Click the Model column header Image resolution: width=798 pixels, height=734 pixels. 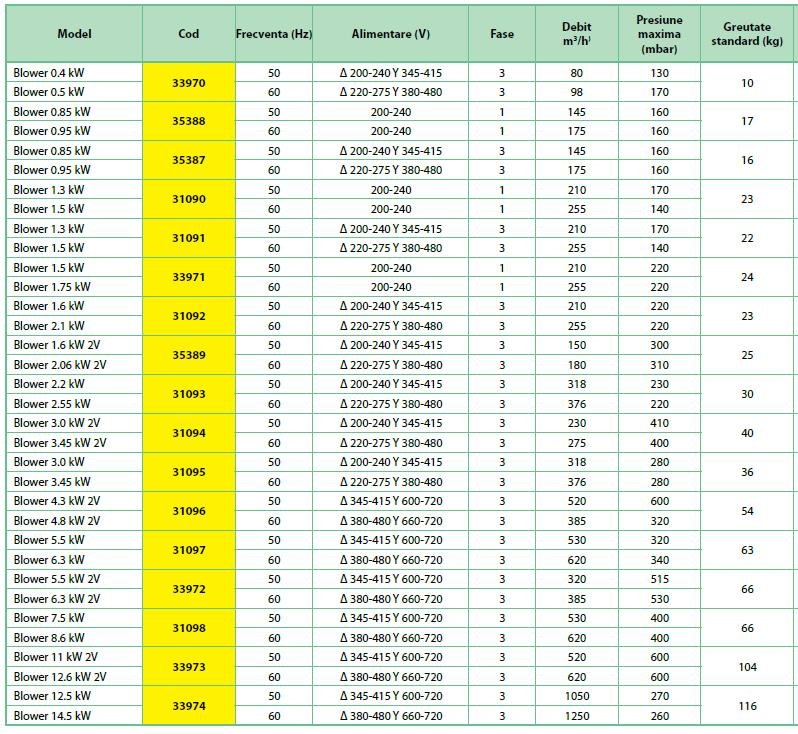(x=74, y=33)
